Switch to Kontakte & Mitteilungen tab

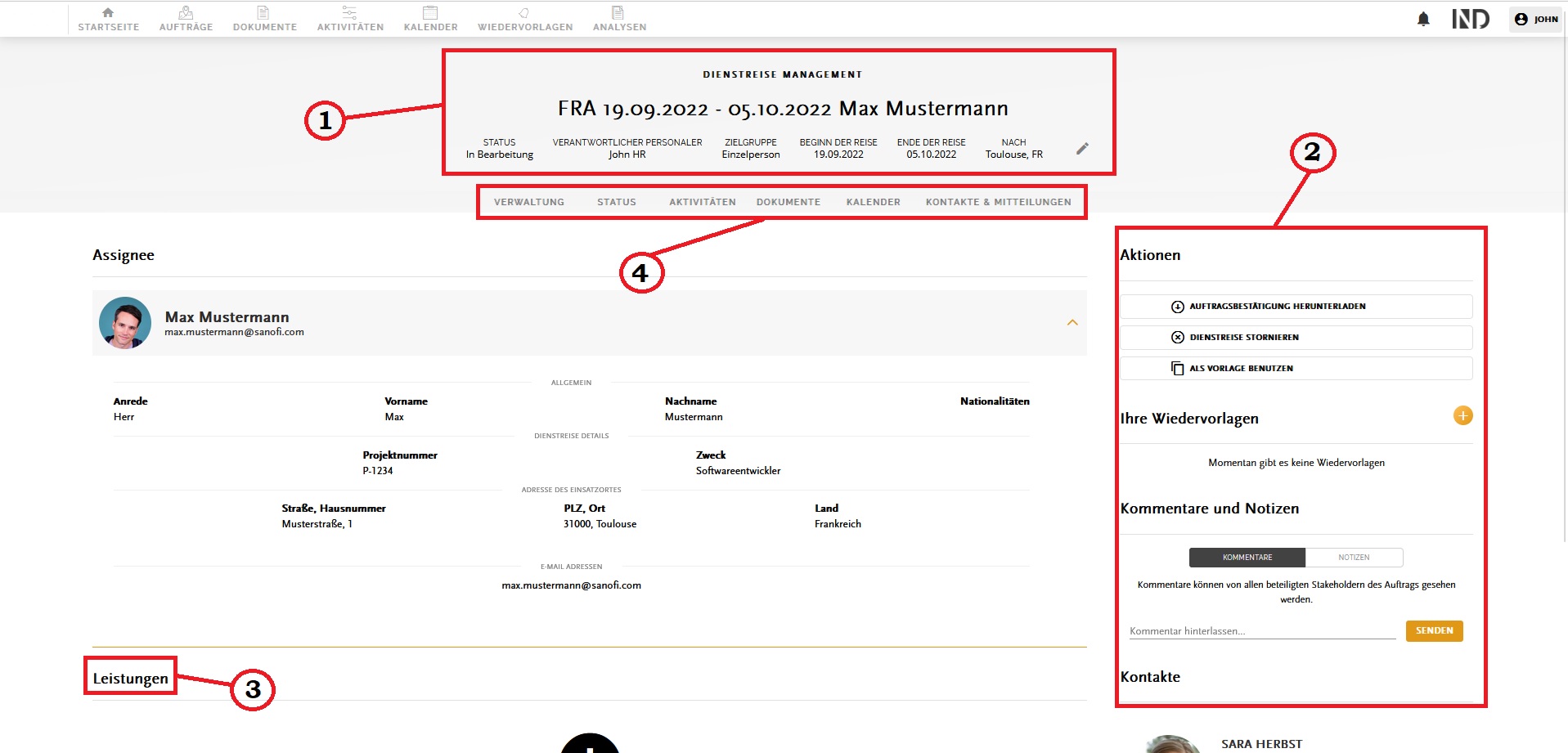[x=999, y=202]
